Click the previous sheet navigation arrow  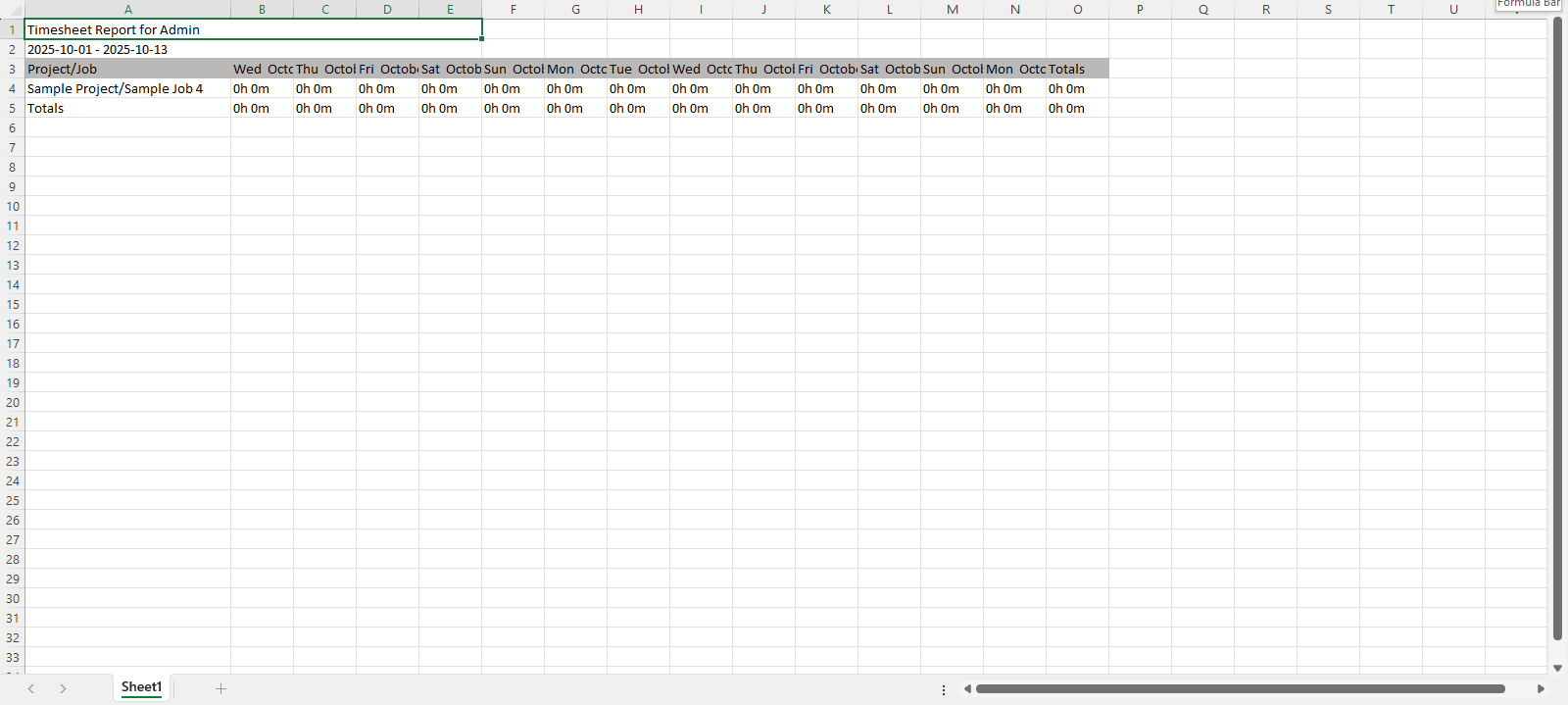(x=31, y=688)
